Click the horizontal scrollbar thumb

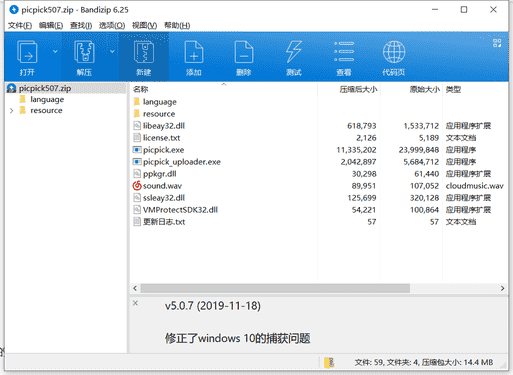[x=275, y=288]
